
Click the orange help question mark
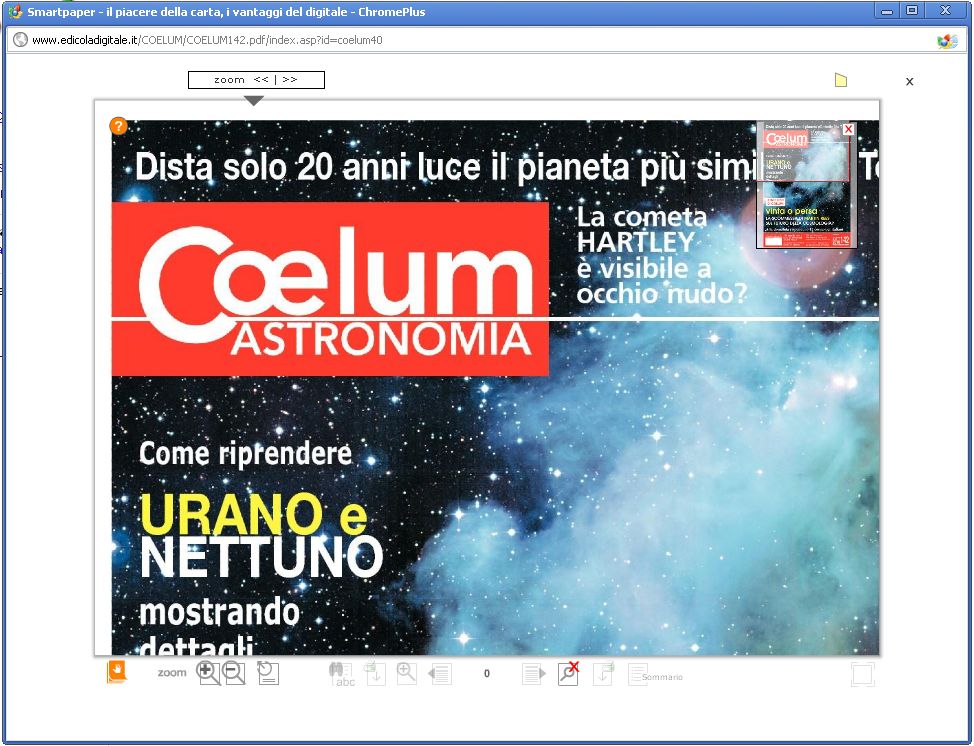[118, 126]
